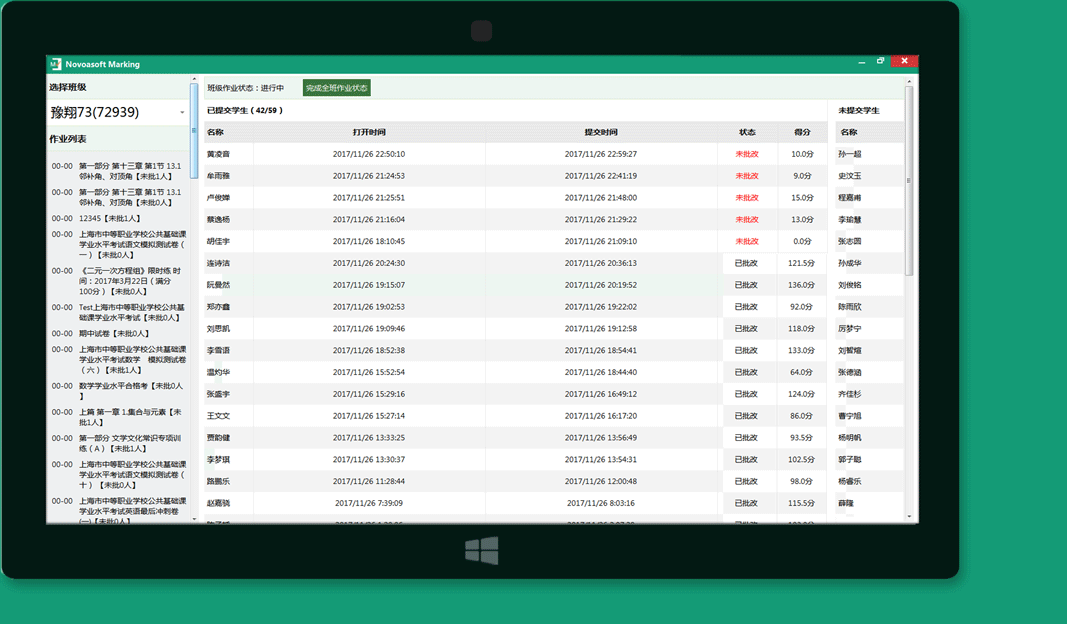1067x624 pixels.
Task: Open 黄凌音's unmarked 未批改 status
Action: click(x=746, y=154)
